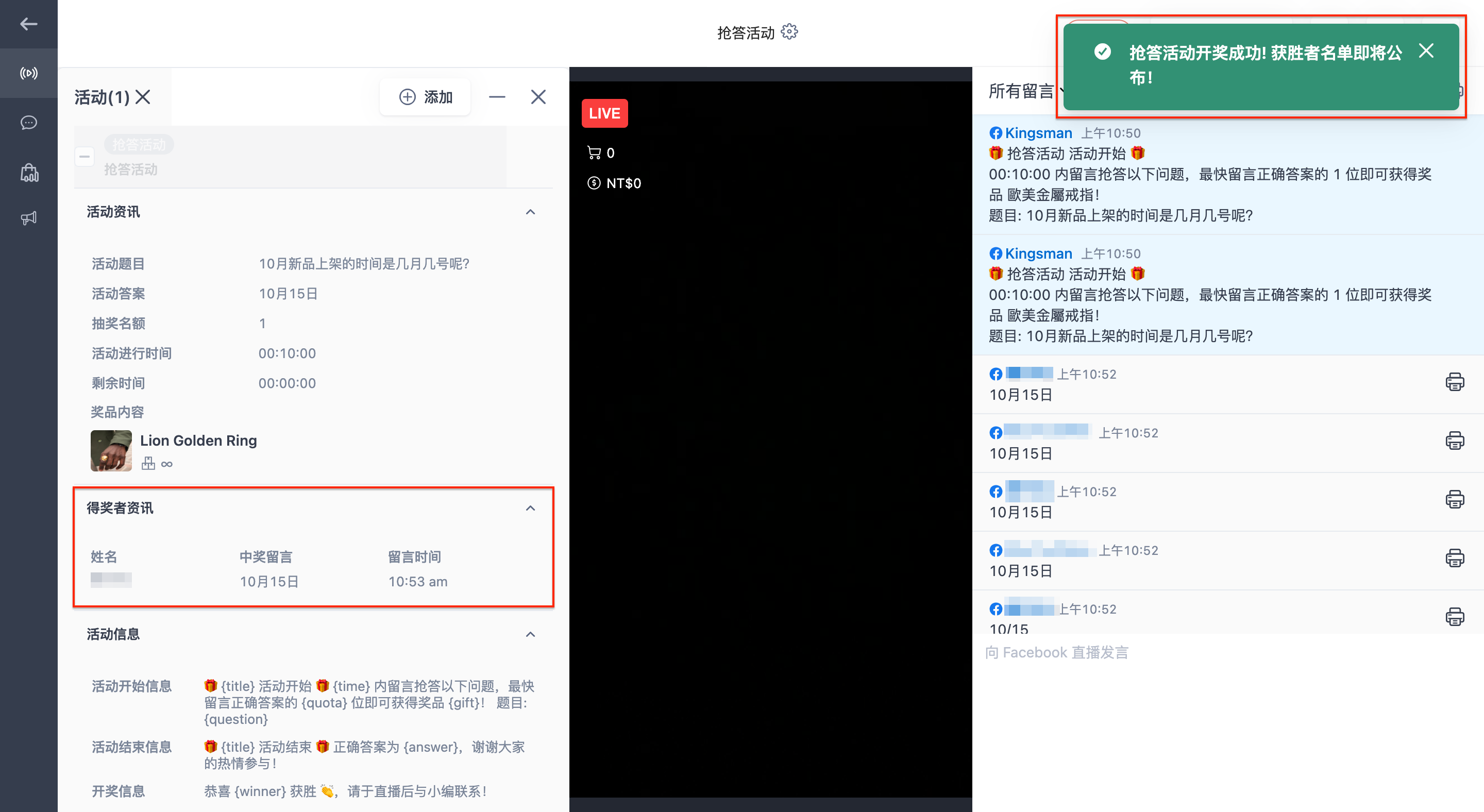Print the 10/15 comment
Viewport: 1484px width, 812px height.
(1454, 616)
